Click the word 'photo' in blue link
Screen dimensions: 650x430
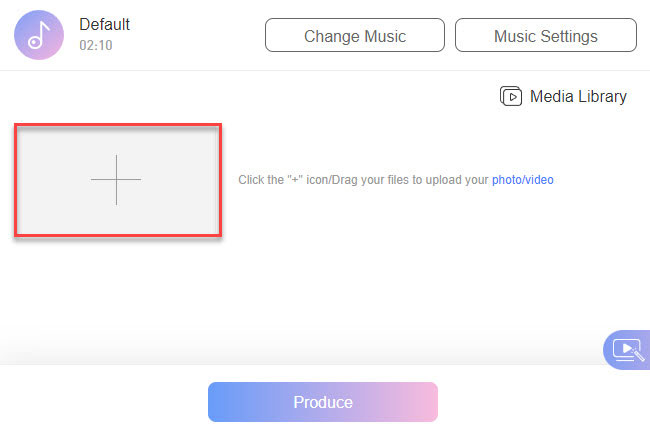pyautogui.click(x=505, y=180)
